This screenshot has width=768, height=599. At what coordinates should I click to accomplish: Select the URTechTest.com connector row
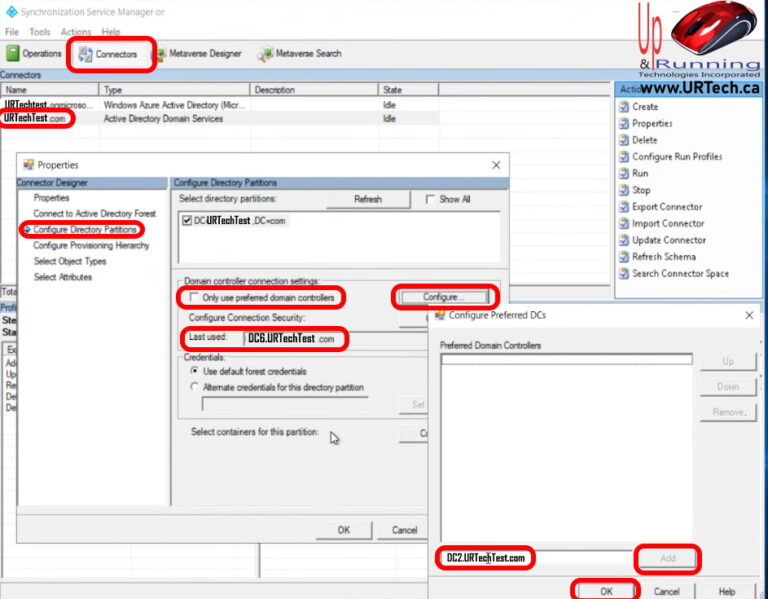40,118
